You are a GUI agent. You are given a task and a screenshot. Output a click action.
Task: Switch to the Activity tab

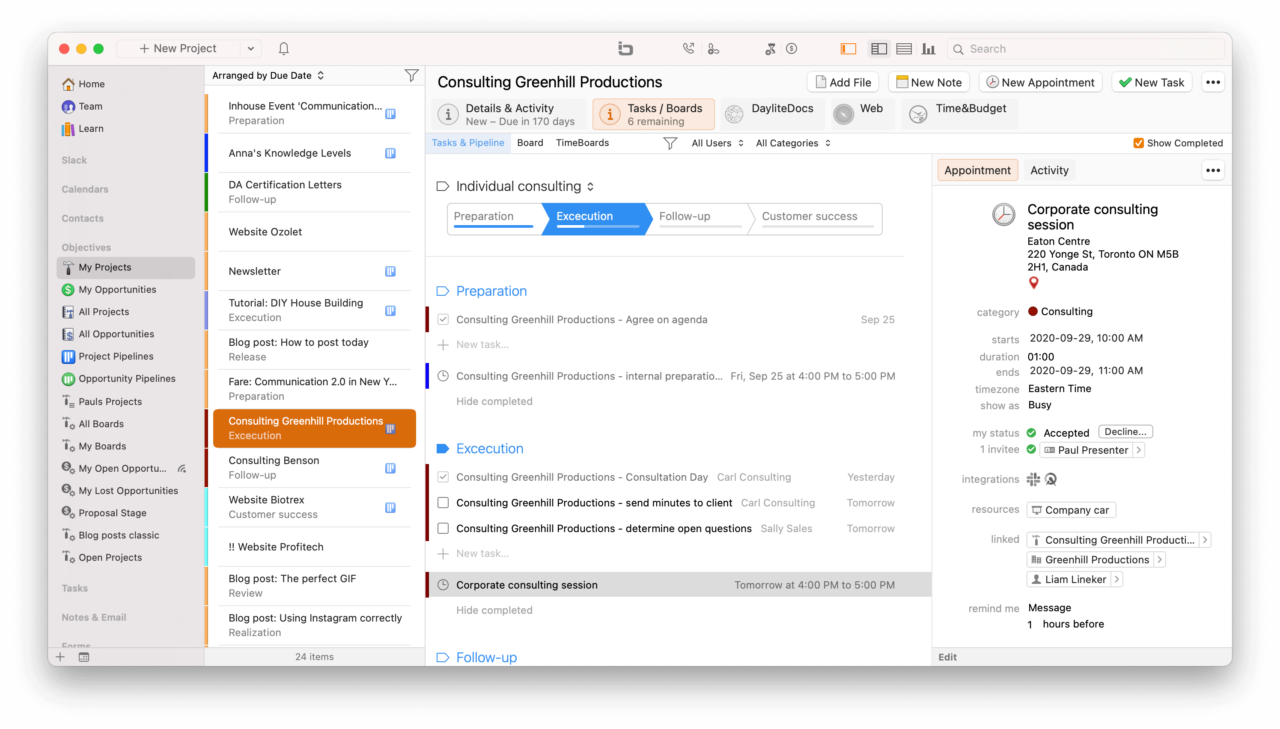tap(1049, 170)
